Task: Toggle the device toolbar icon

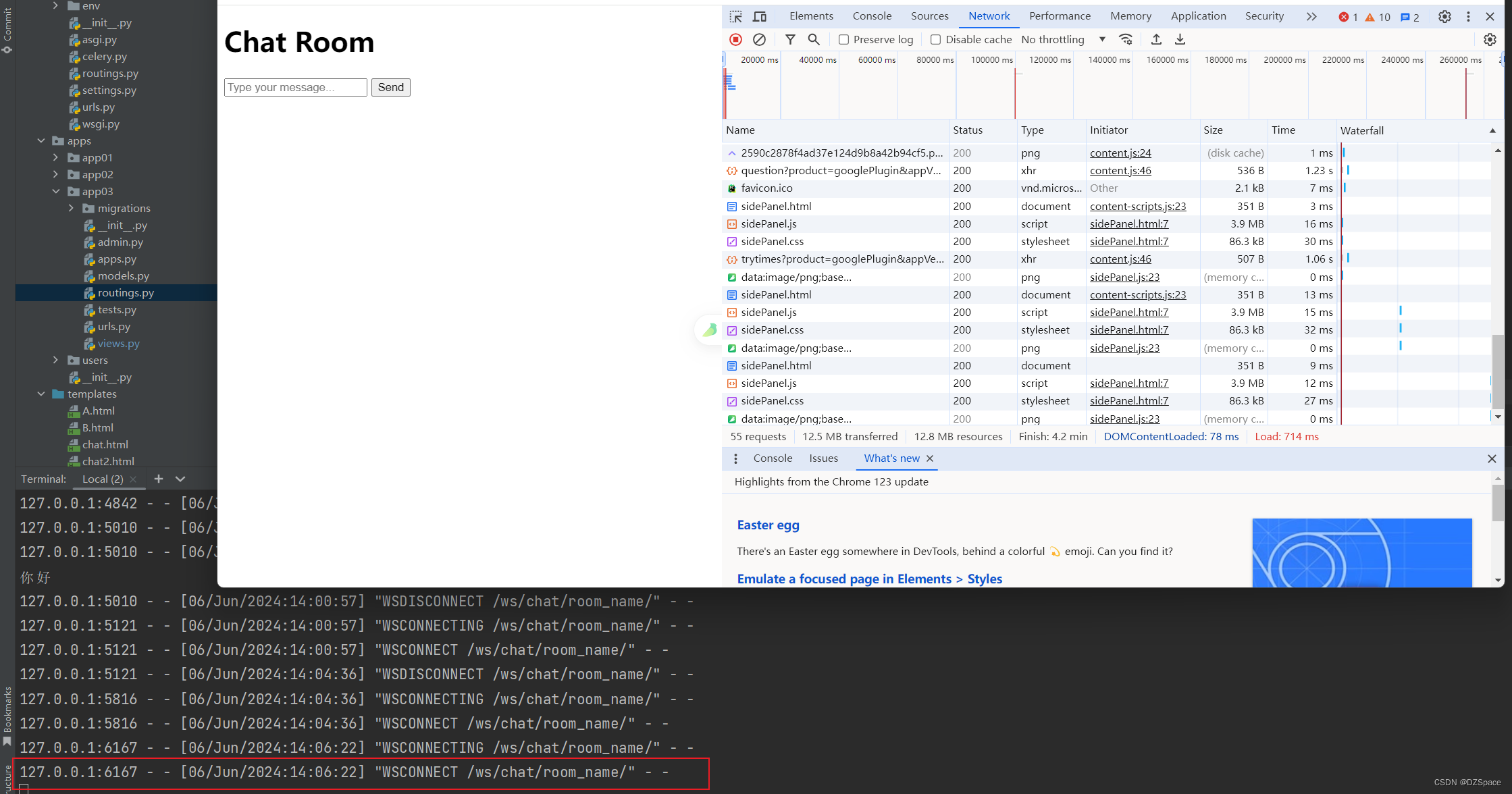Action: [759, 16]
